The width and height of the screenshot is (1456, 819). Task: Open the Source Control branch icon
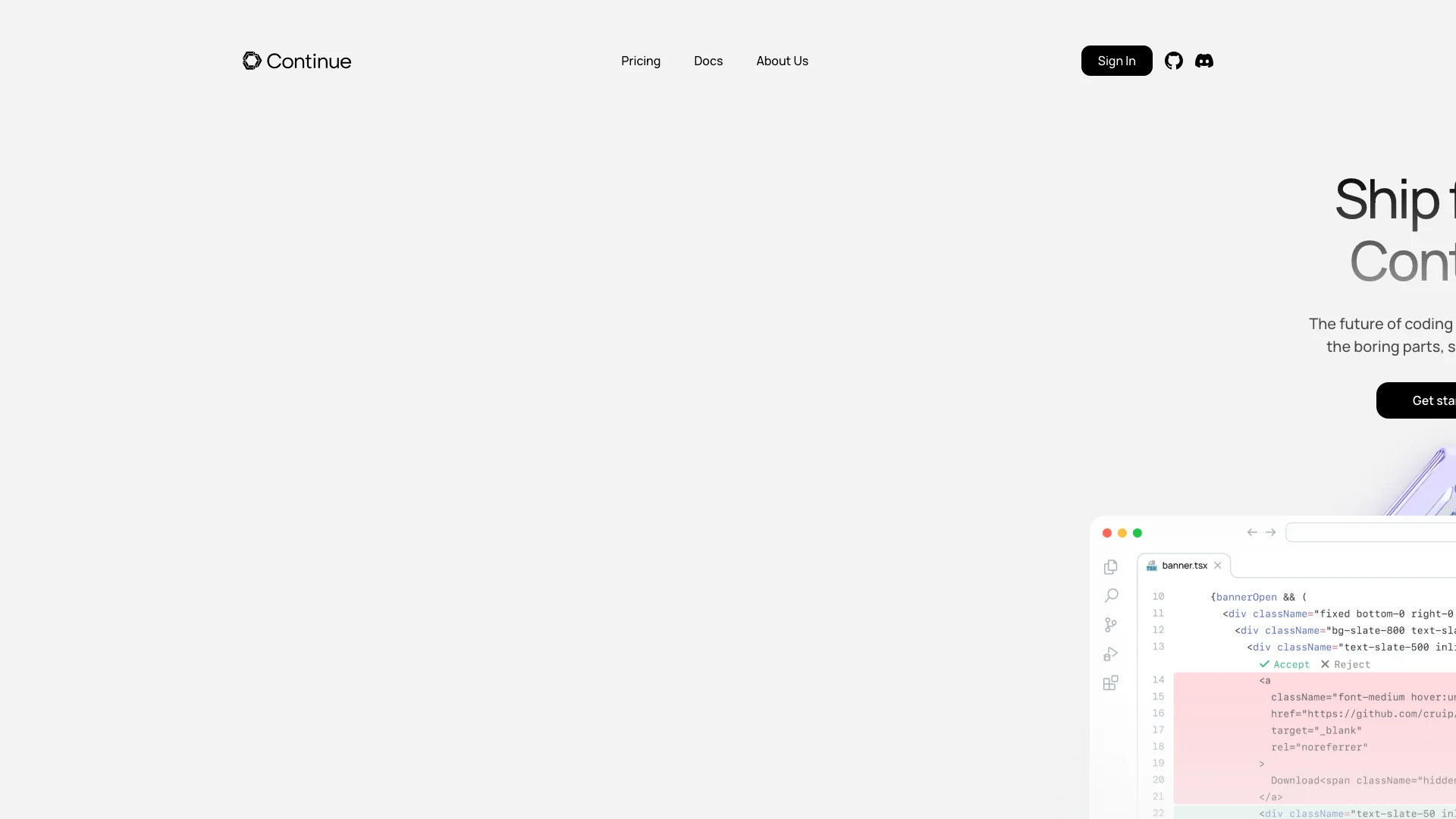click(1111, 625)
